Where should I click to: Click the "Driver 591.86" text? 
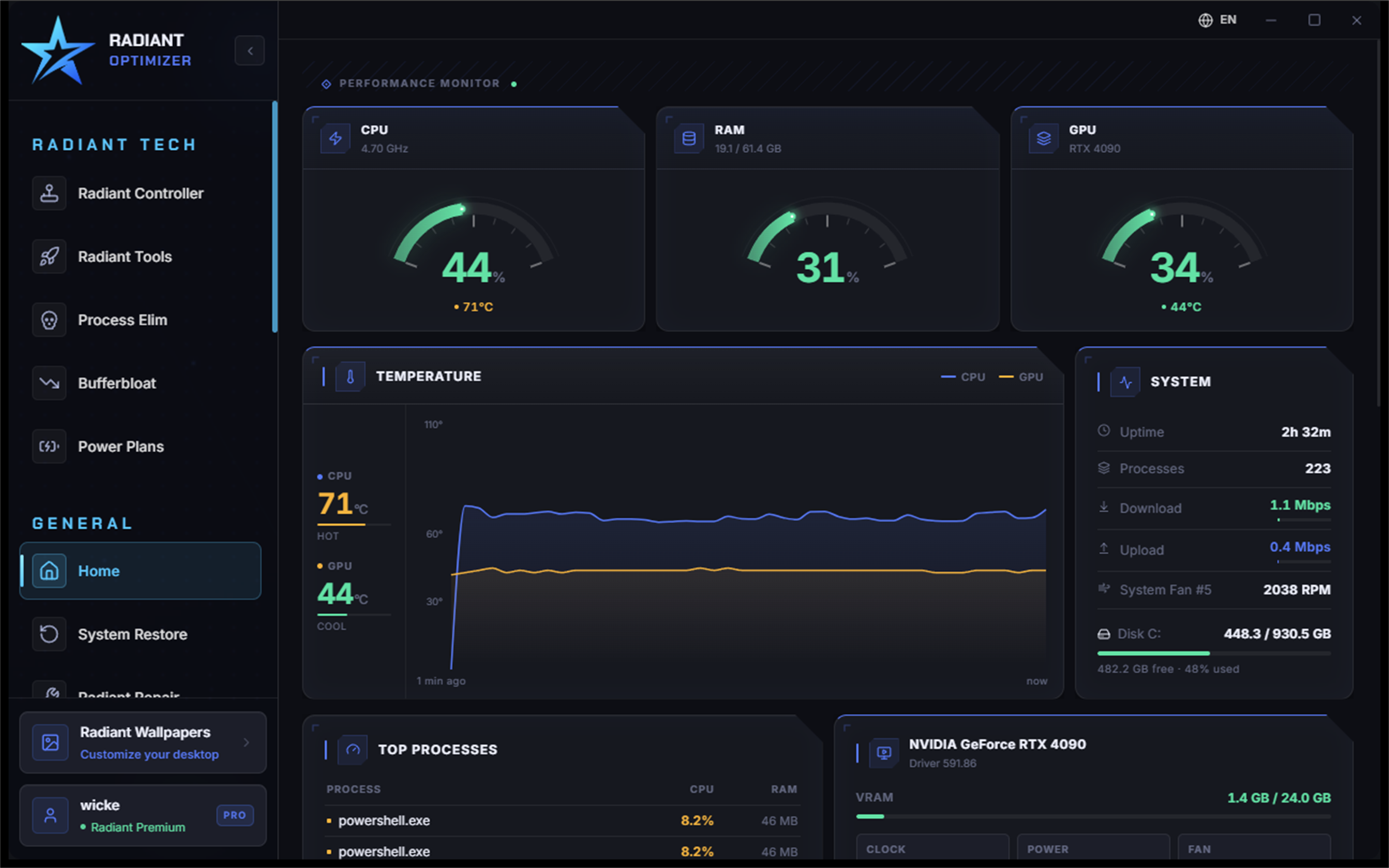coord(943,763)
